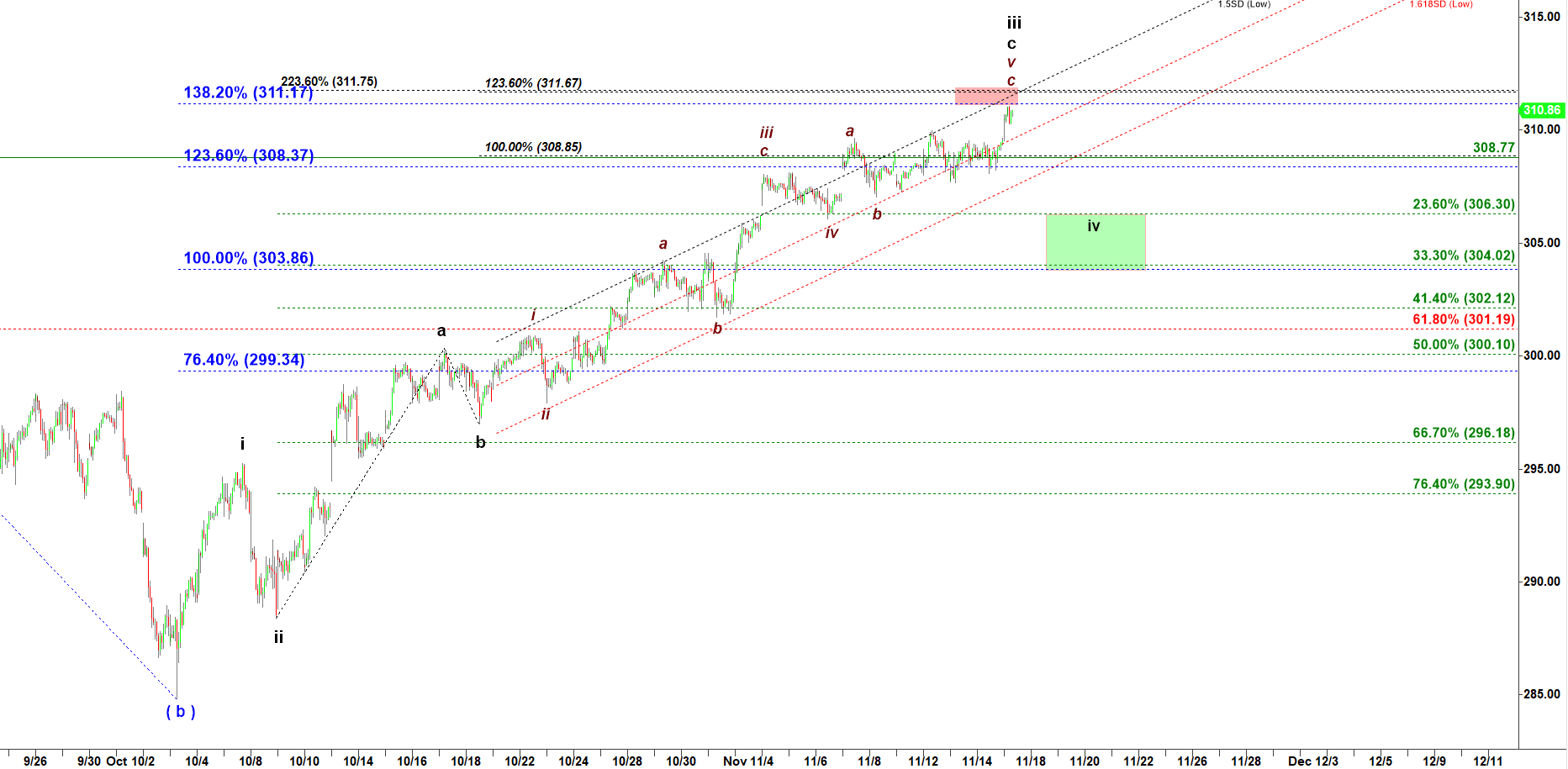
Task: Select the blue 100.00% (303.86) level label
Action: point(248,258)
